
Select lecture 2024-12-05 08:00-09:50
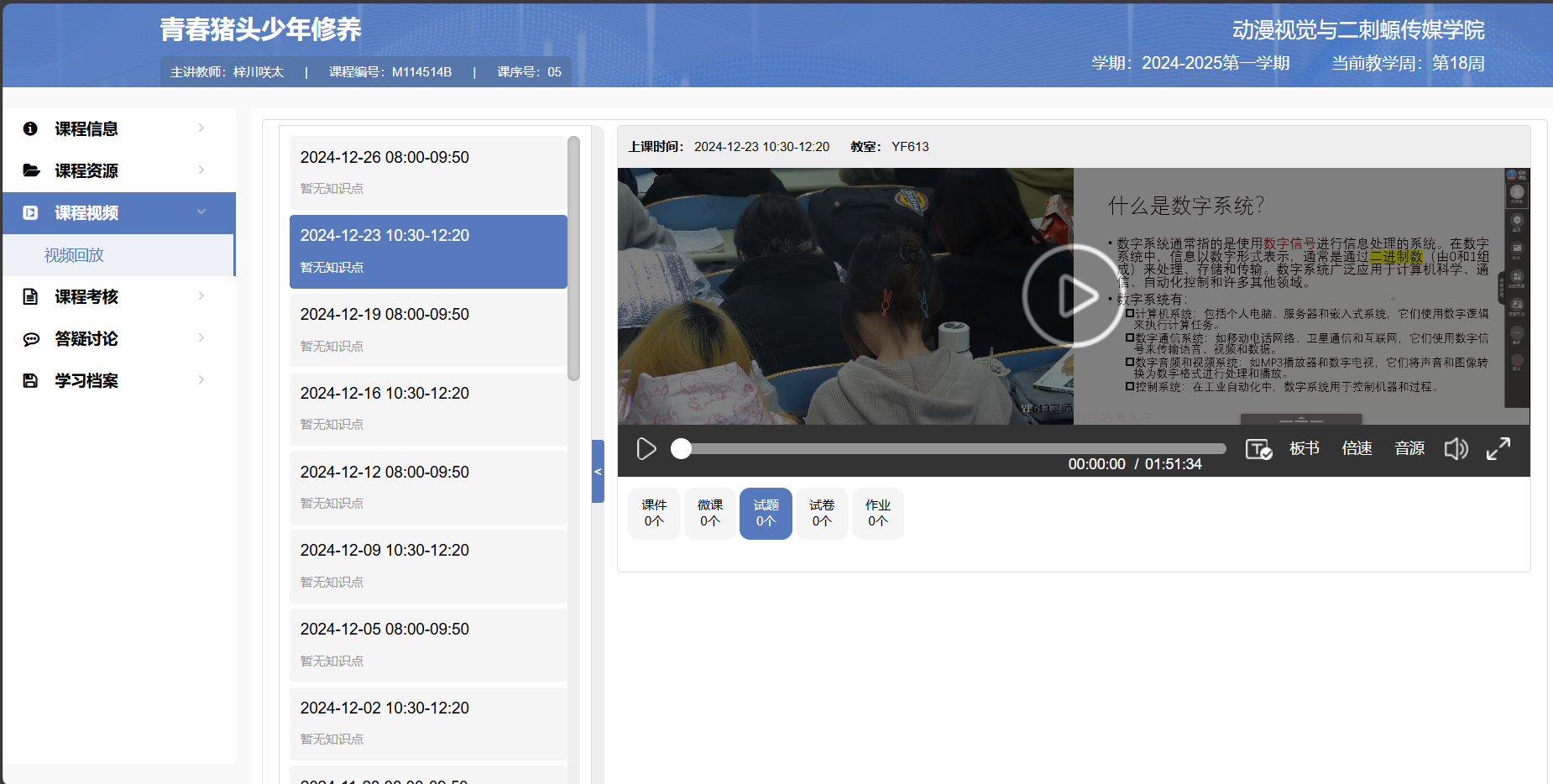(x=428, y=645)
